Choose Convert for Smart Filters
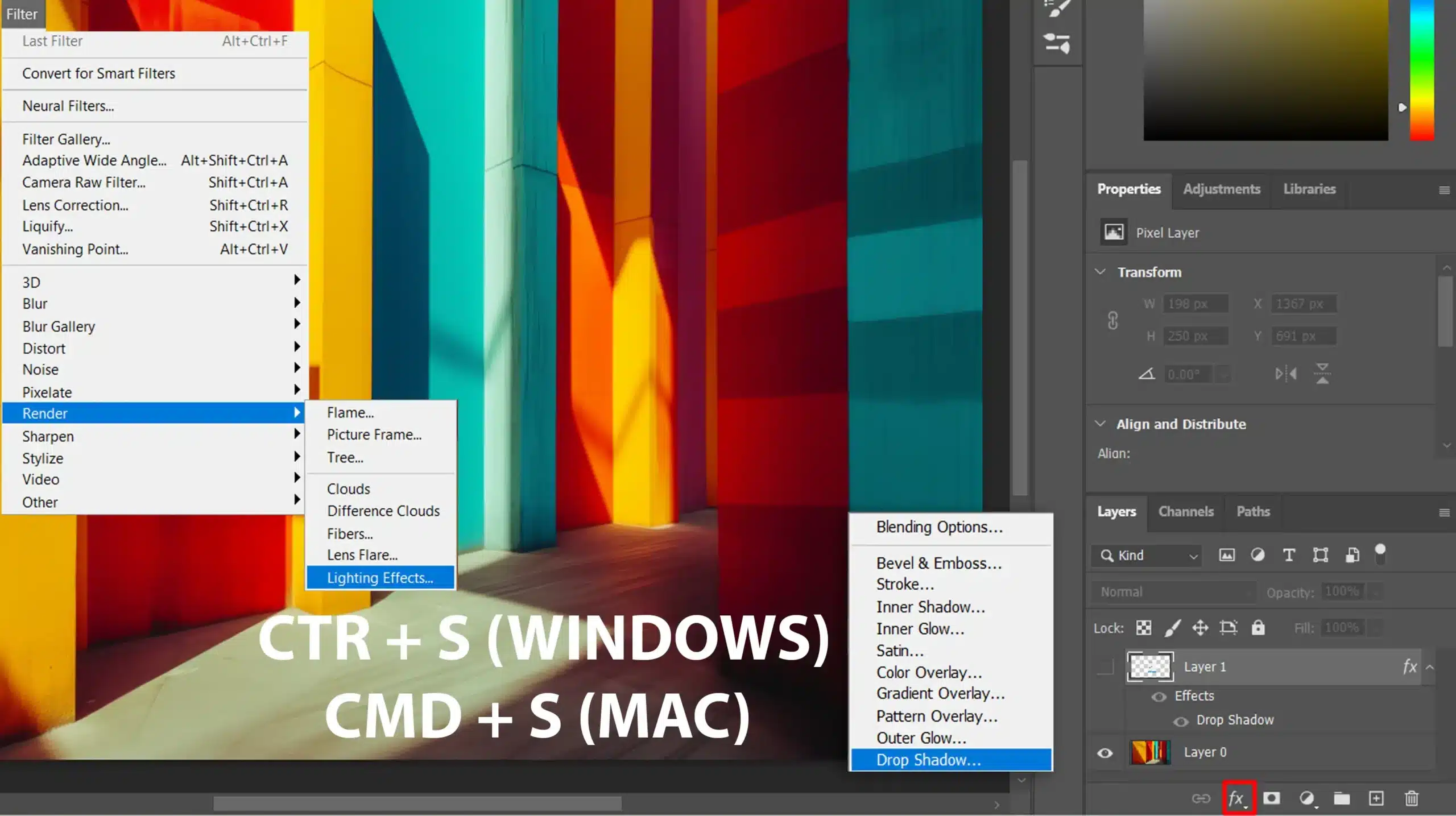1456x816 pixels. [x=154, y=73]
